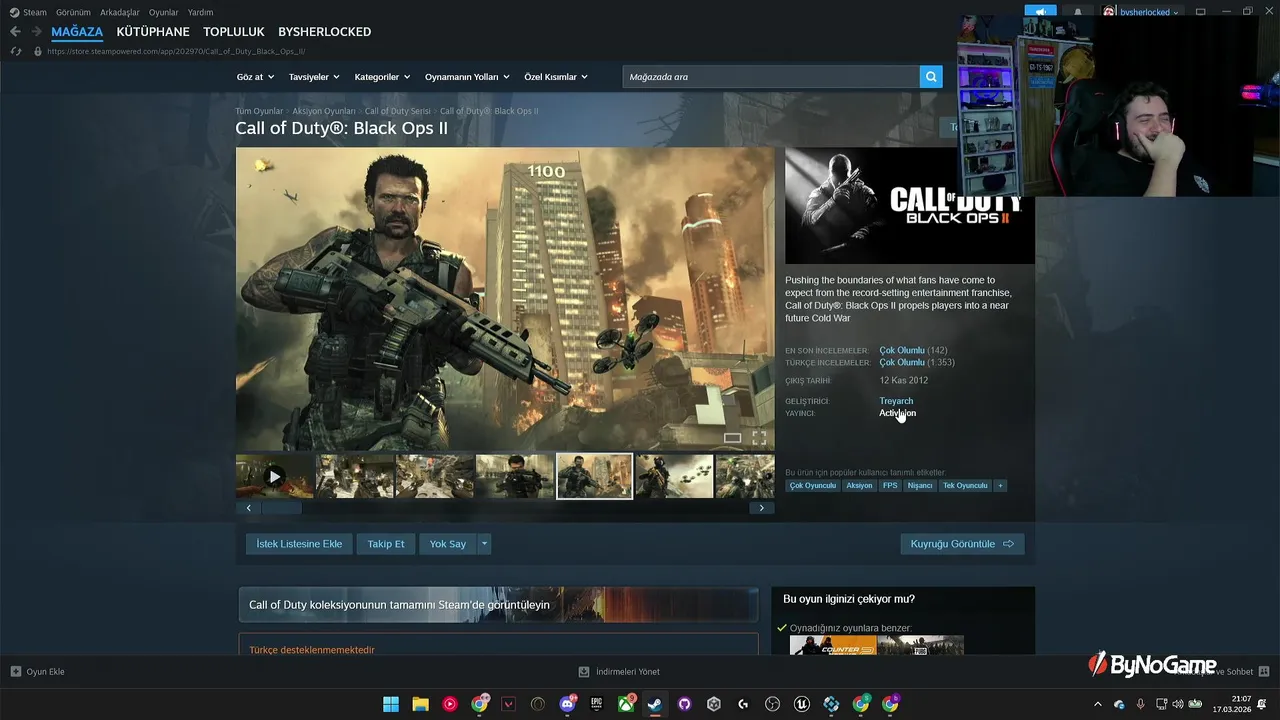Image resolution: width=1280 pixels, height=720 pixels.
Task: Show hidden system tray icons
Action: (x=1098, y=704)
